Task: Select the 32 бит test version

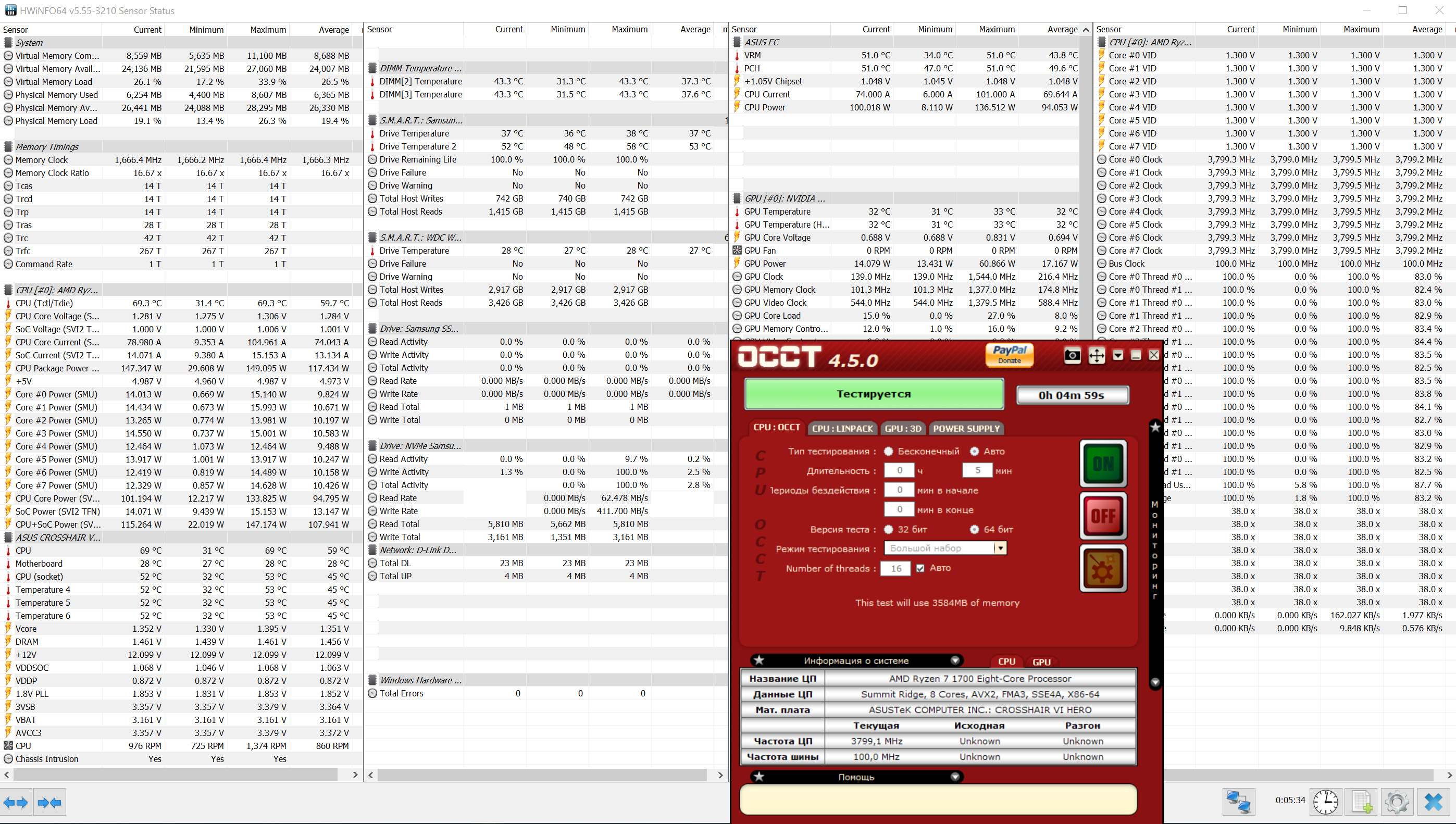Action: [888, 529]
